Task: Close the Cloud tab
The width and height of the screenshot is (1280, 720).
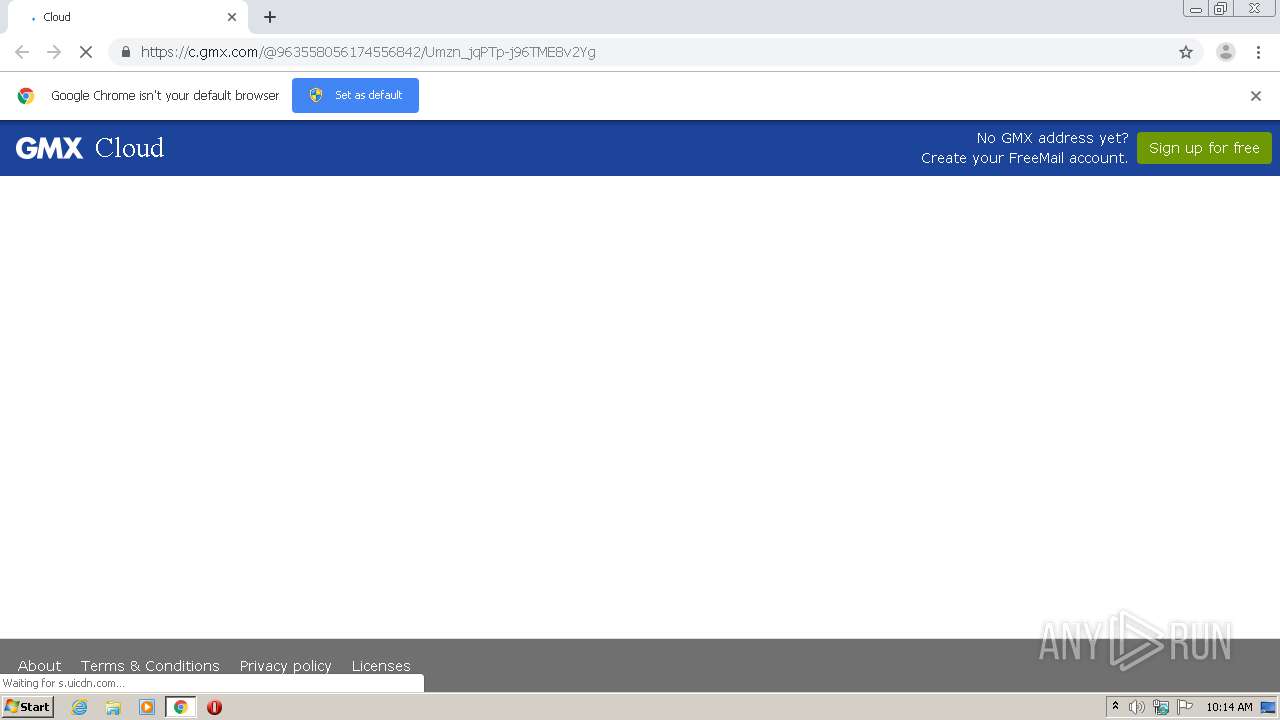Action: click(x=232, y=17)
